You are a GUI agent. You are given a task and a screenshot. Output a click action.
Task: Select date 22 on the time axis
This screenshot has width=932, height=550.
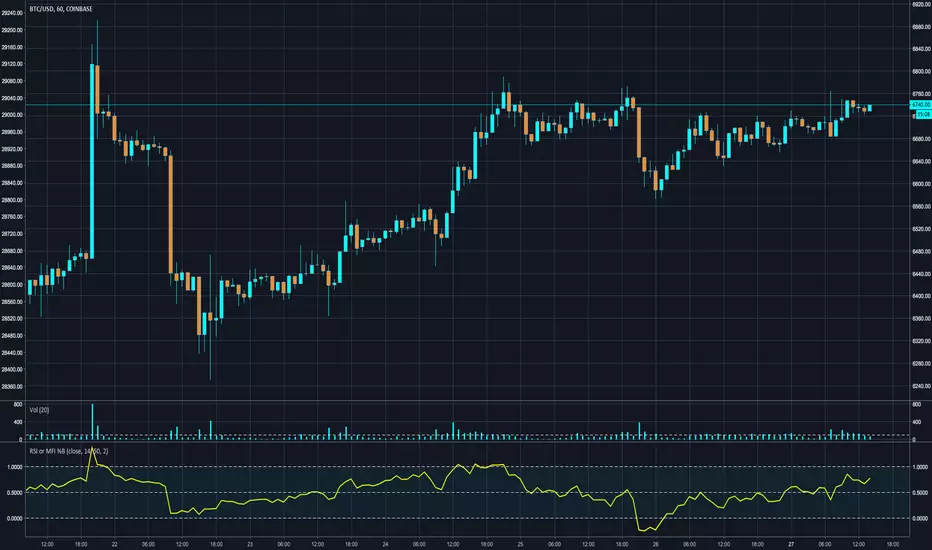point(115,544)
